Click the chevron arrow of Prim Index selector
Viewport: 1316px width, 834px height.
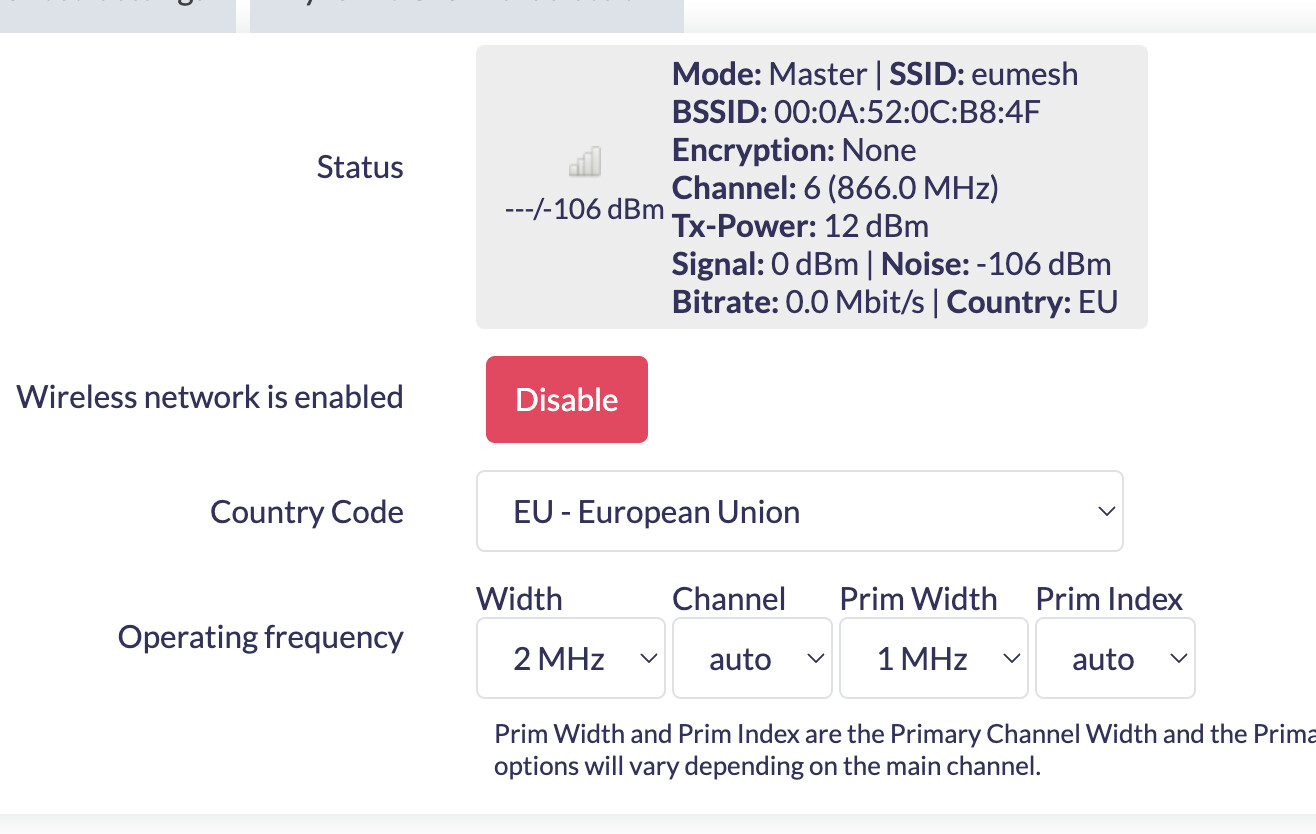1178,658
